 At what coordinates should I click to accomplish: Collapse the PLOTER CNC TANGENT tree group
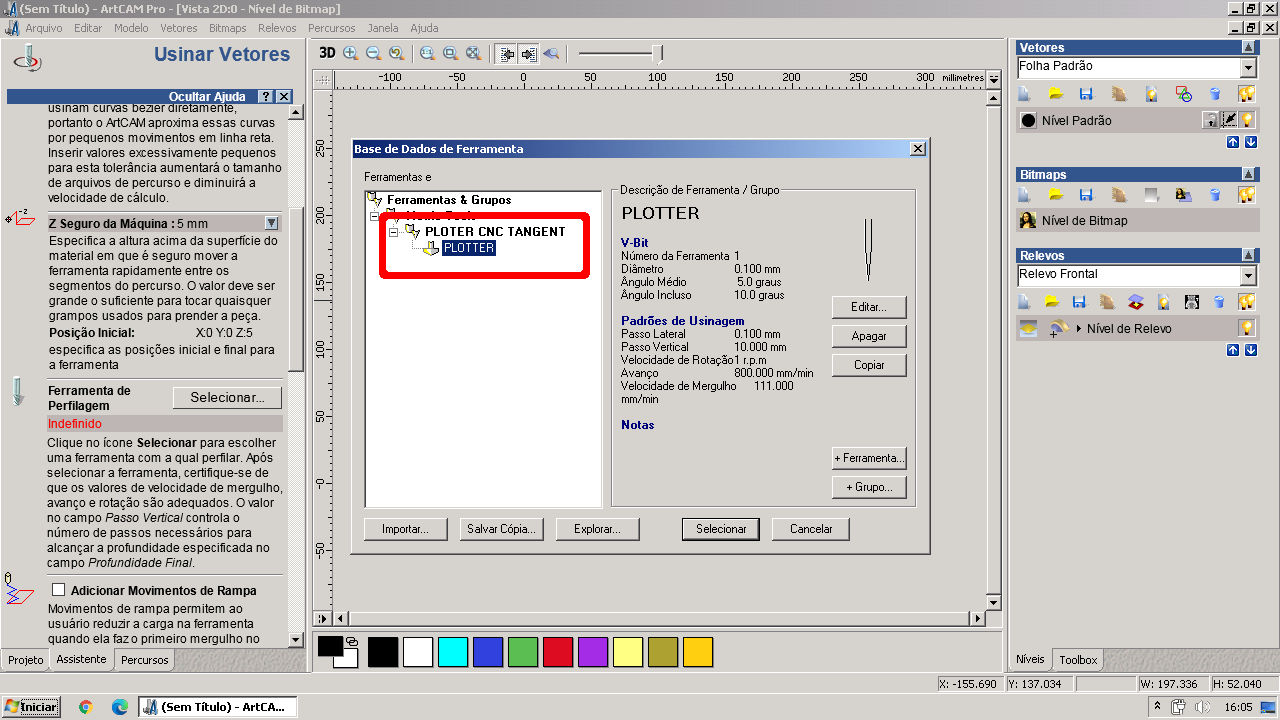pyautogui.click(x=394, y=232)
